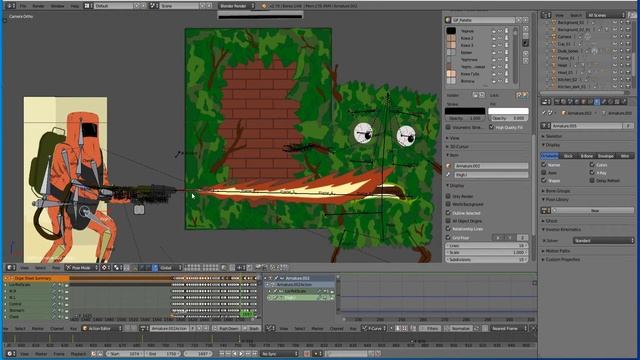Select the black color swatch in palette
640x360 pixels.
coord(451,31)
